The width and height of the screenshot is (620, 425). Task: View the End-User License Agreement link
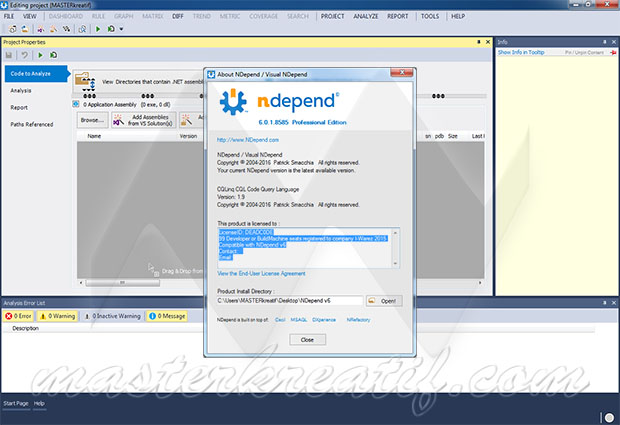[x=261, y=274]
